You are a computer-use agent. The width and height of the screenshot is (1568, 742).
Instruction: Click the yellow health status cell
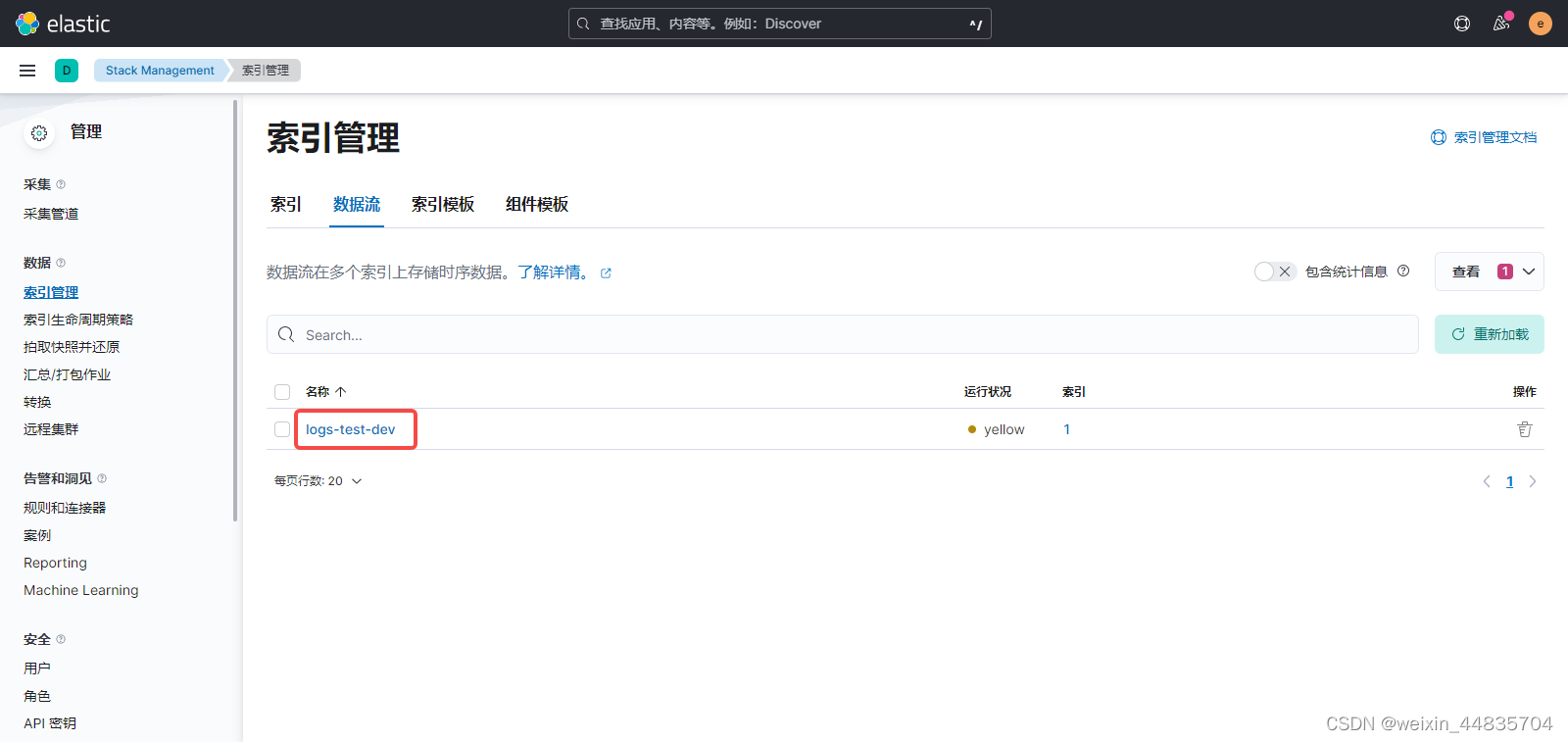(x=996, y=429)
